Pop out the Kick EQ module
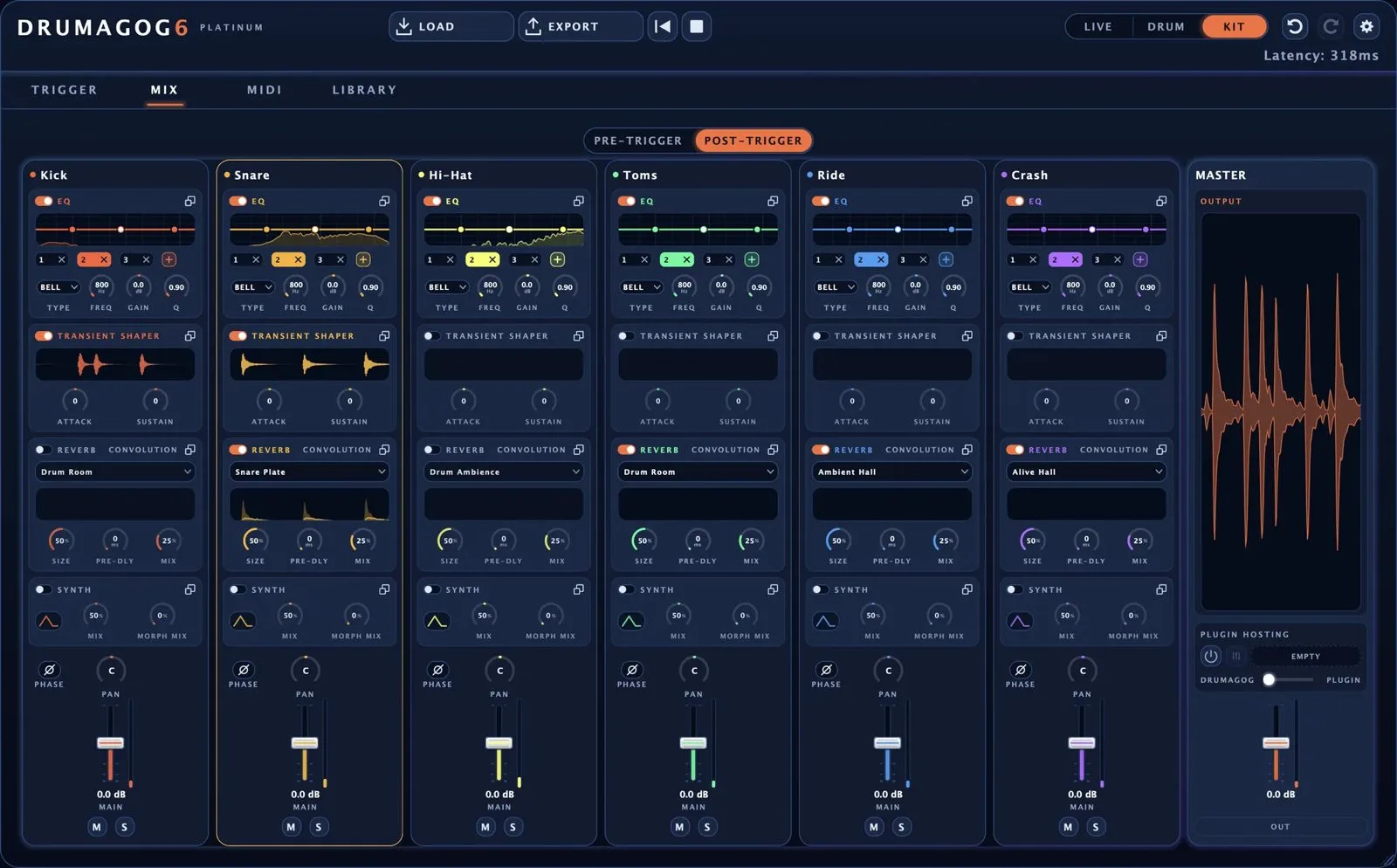 click(189, 201)
